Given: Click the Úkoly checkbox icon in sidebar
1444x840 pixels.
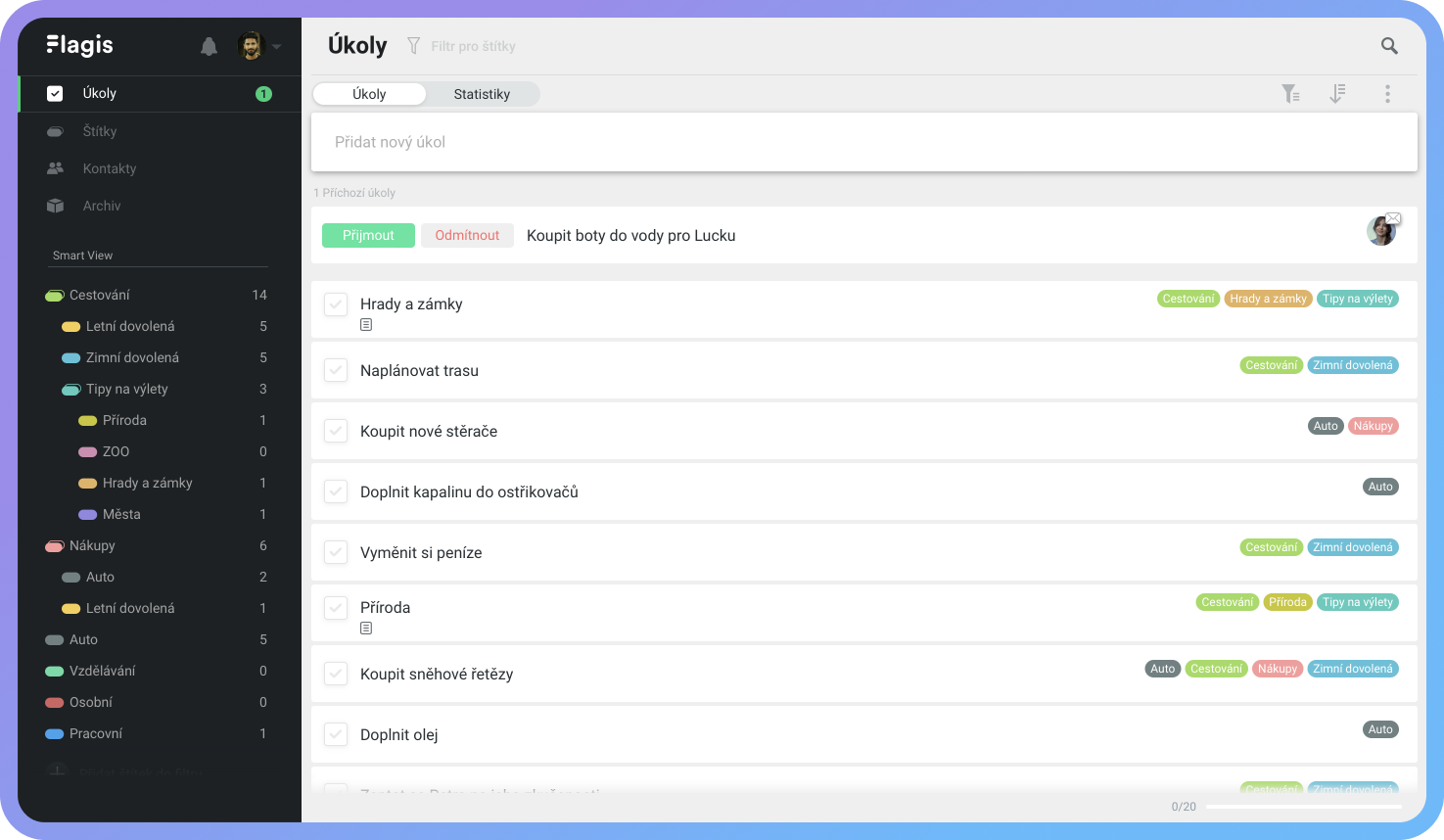Looking at the screenshot, I should click(x=55, y=94).
